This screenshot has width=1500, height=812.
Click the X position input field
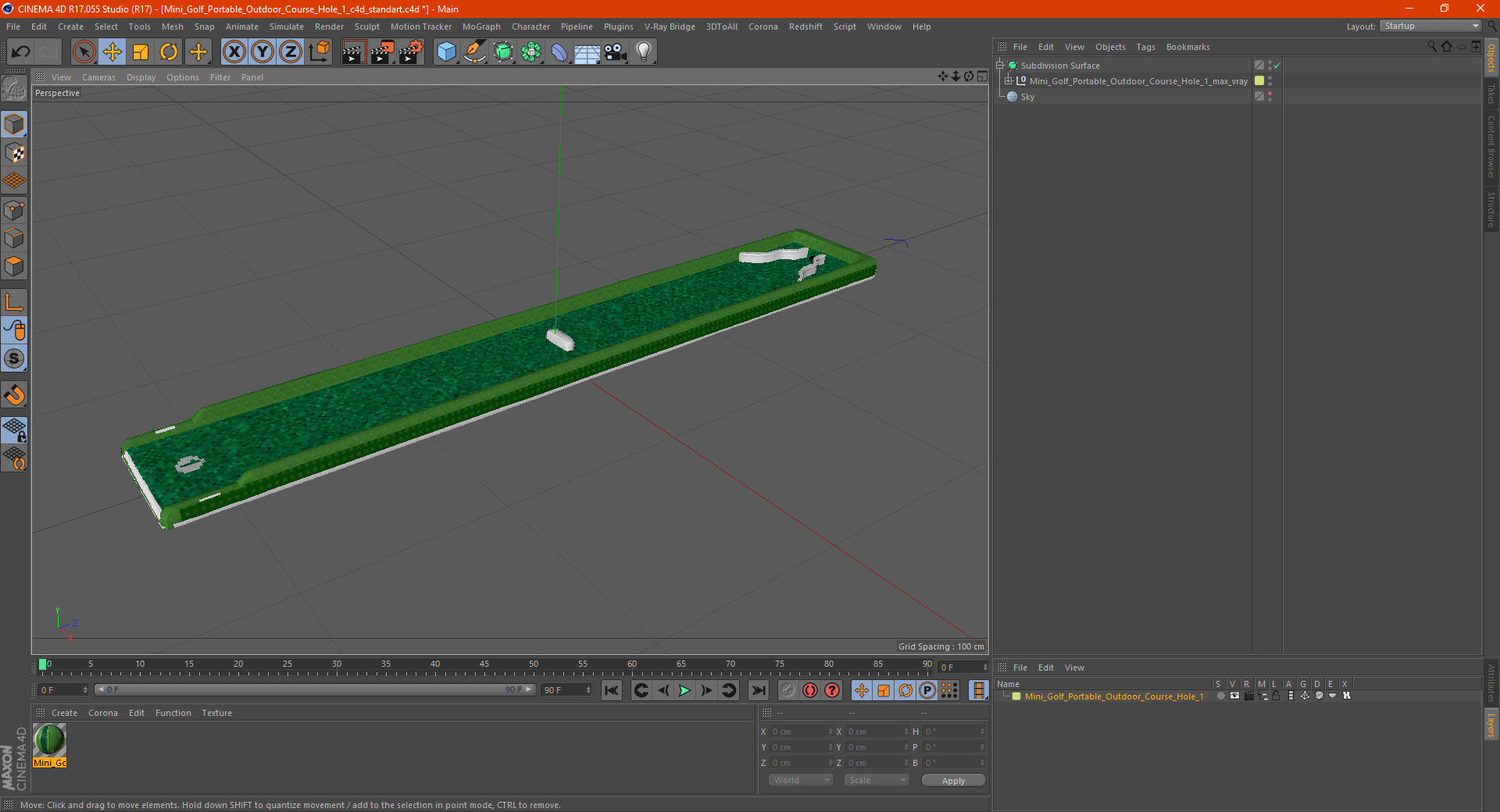pyautogui.click(x=800, y=732)
